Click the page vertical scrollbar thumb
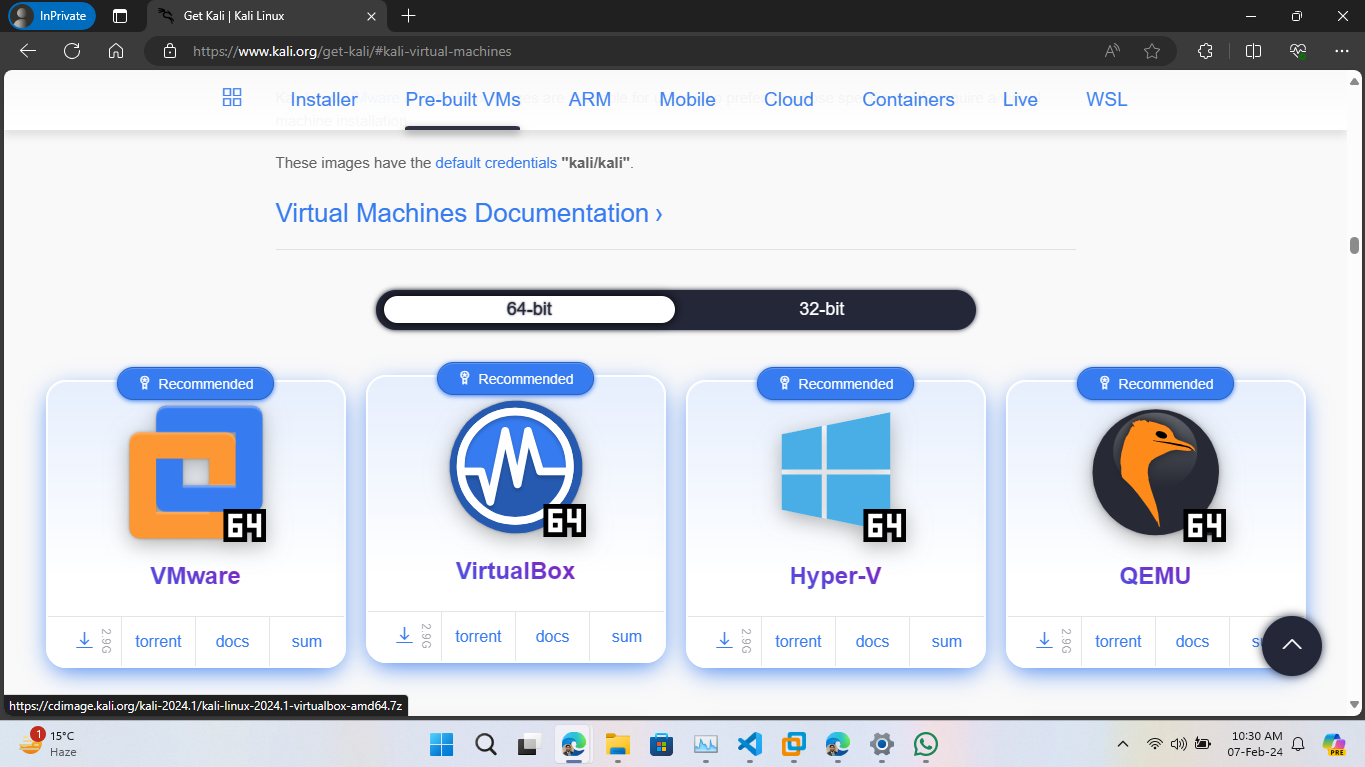The width and height of the screenshot is (1365, 767). pyautogui.click(x=1354, y=246)
